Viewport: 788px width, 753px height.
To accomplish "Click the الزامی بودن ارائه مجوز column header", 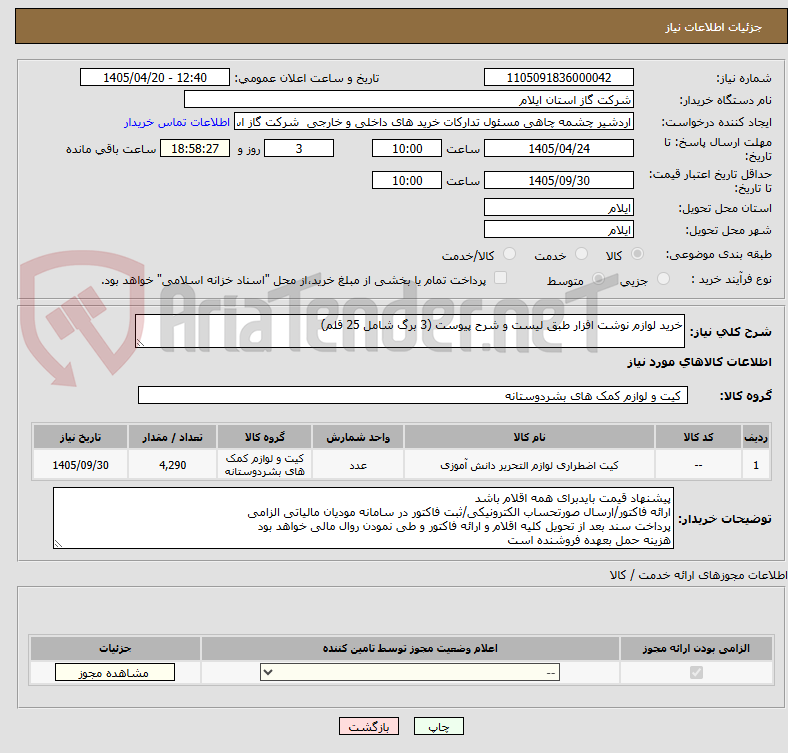I will [x=696, y=648].
